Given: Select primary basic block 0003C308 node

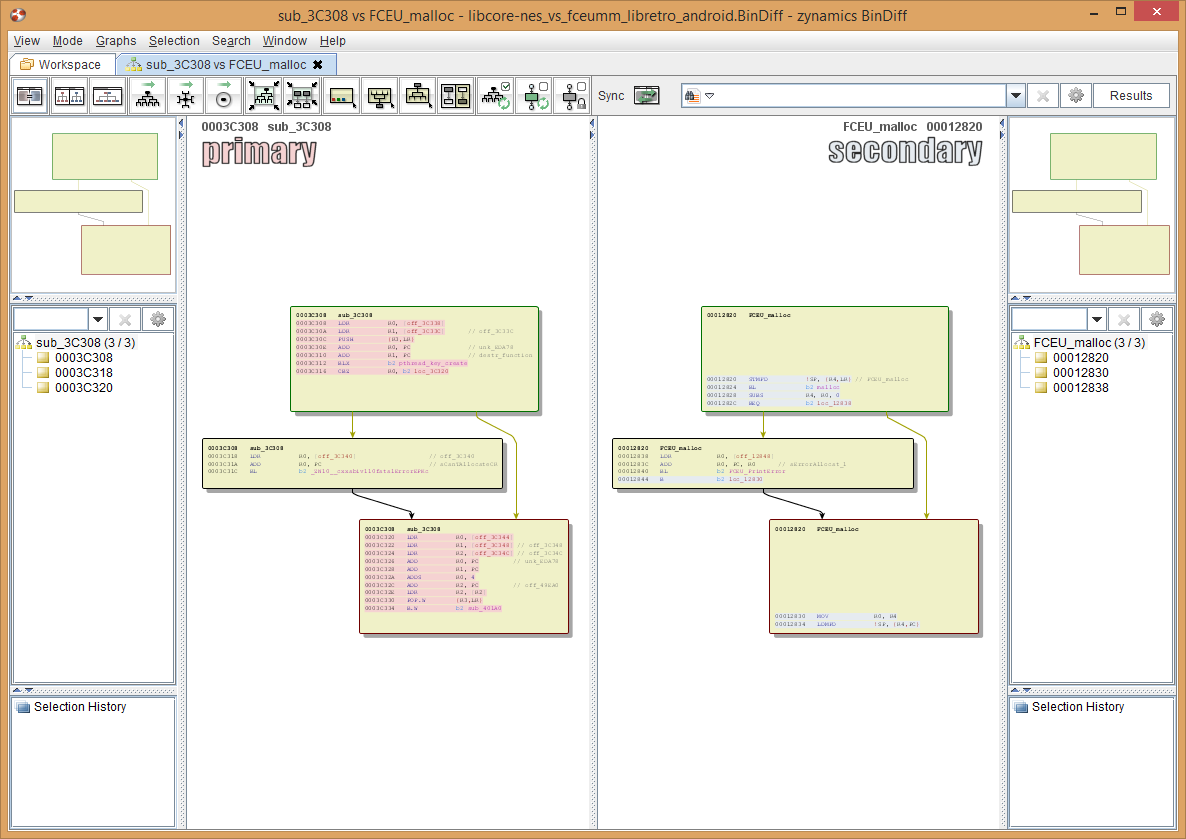Looking at the screenshot, I should (x=414, y=359).
